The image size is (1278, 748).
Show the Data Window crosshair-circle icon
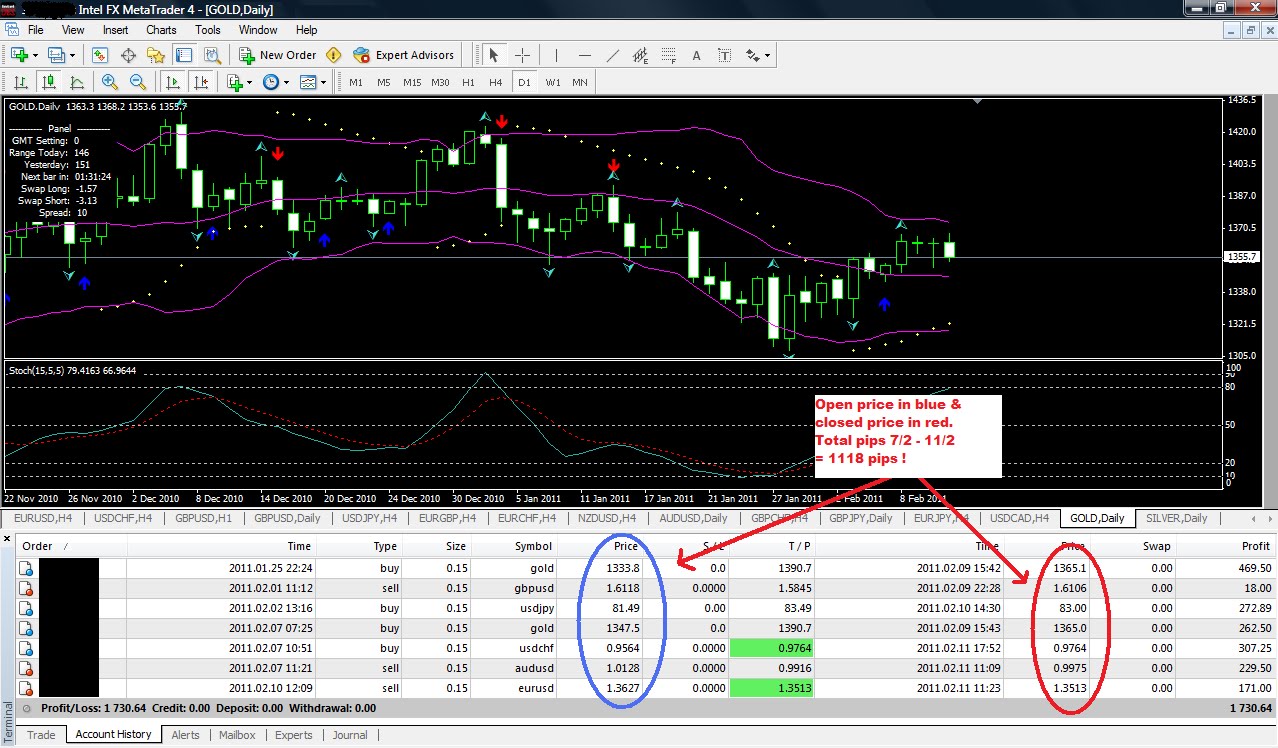click(x=129, y=55)
